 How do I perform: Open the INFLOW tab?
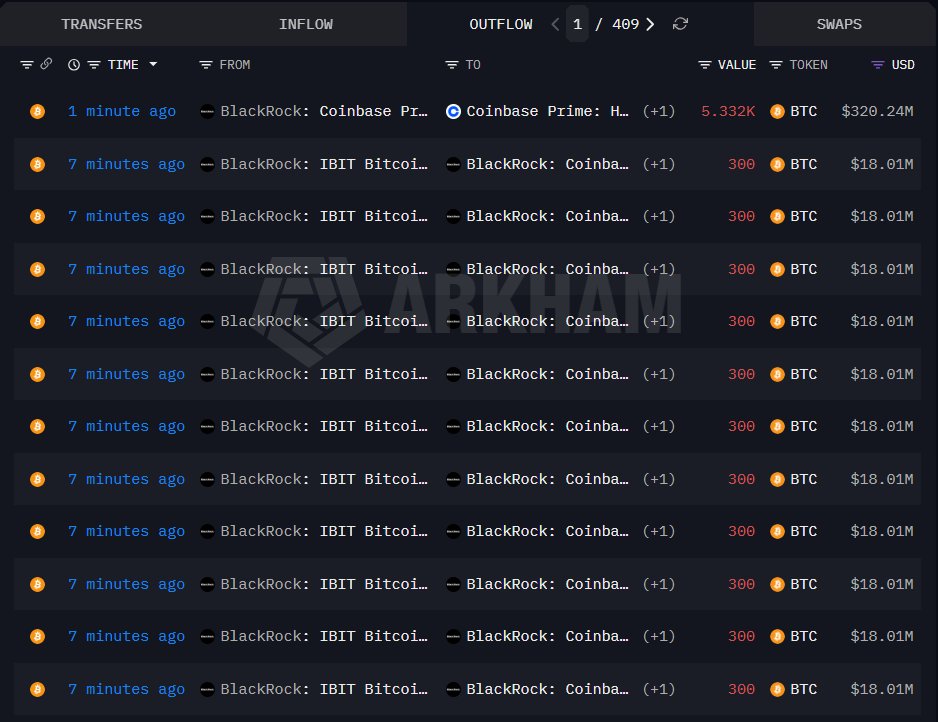[306, 24]
